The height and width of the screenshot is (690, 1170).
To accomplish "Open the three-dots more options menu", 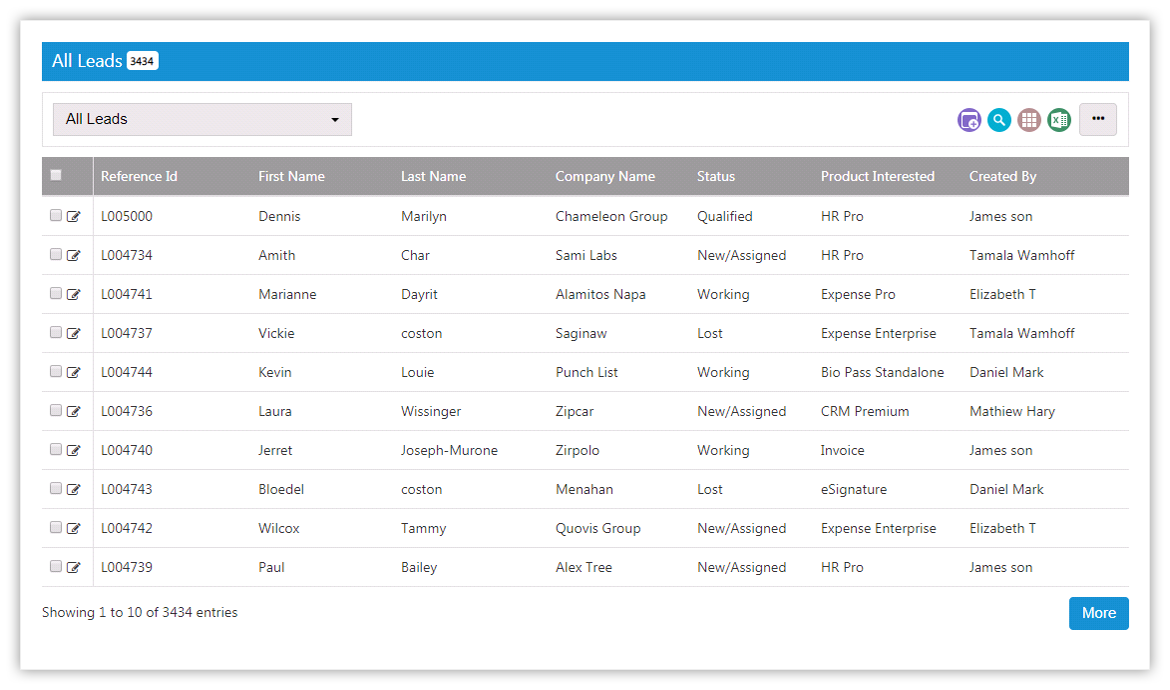I will pyautogui.click(x=1098, y=119).
